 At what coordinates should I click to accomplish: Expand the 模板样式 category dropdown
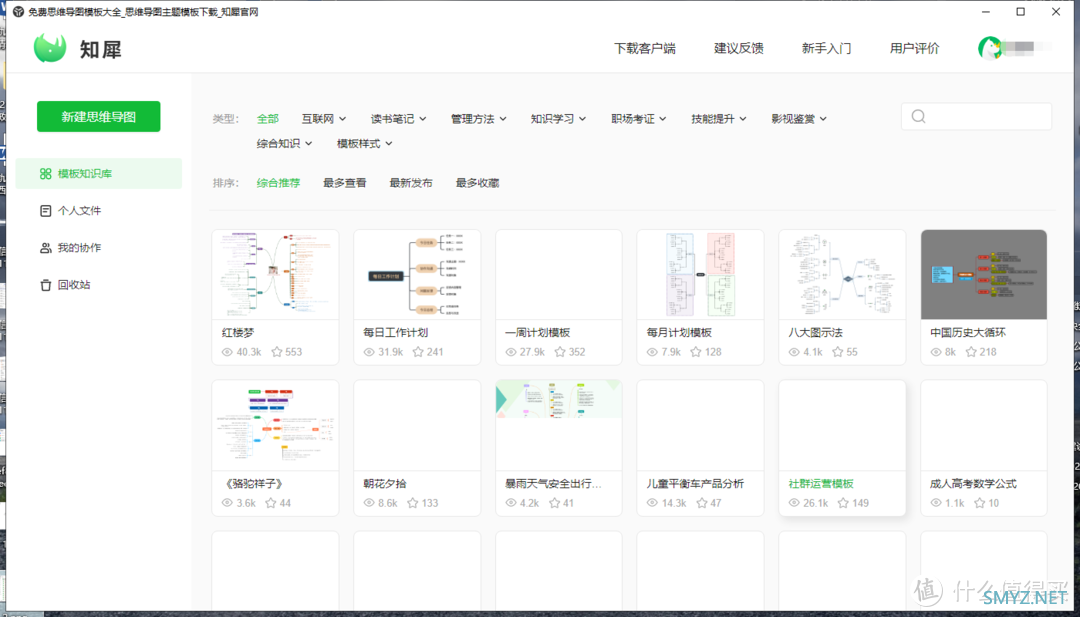click(365, 143)
